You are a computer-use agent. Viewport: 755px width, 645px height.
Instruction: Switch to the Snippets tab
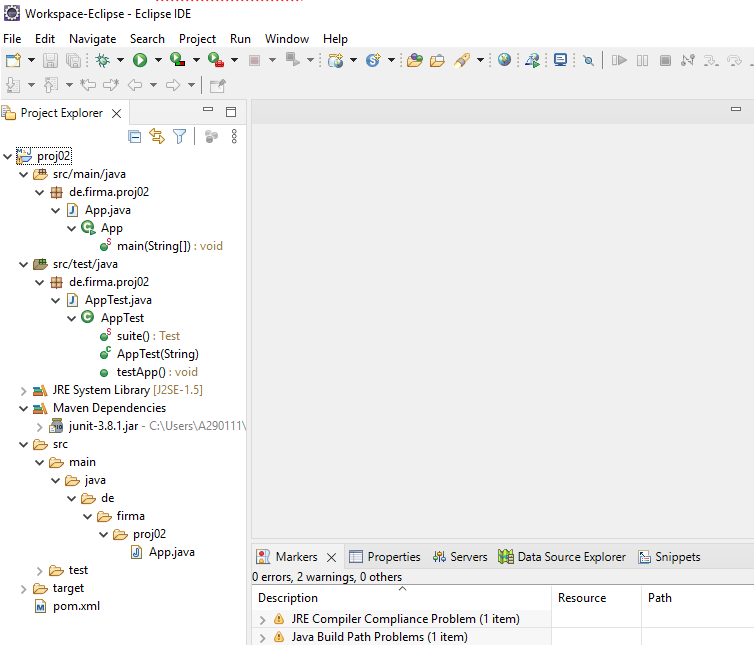tap(669, 557)
